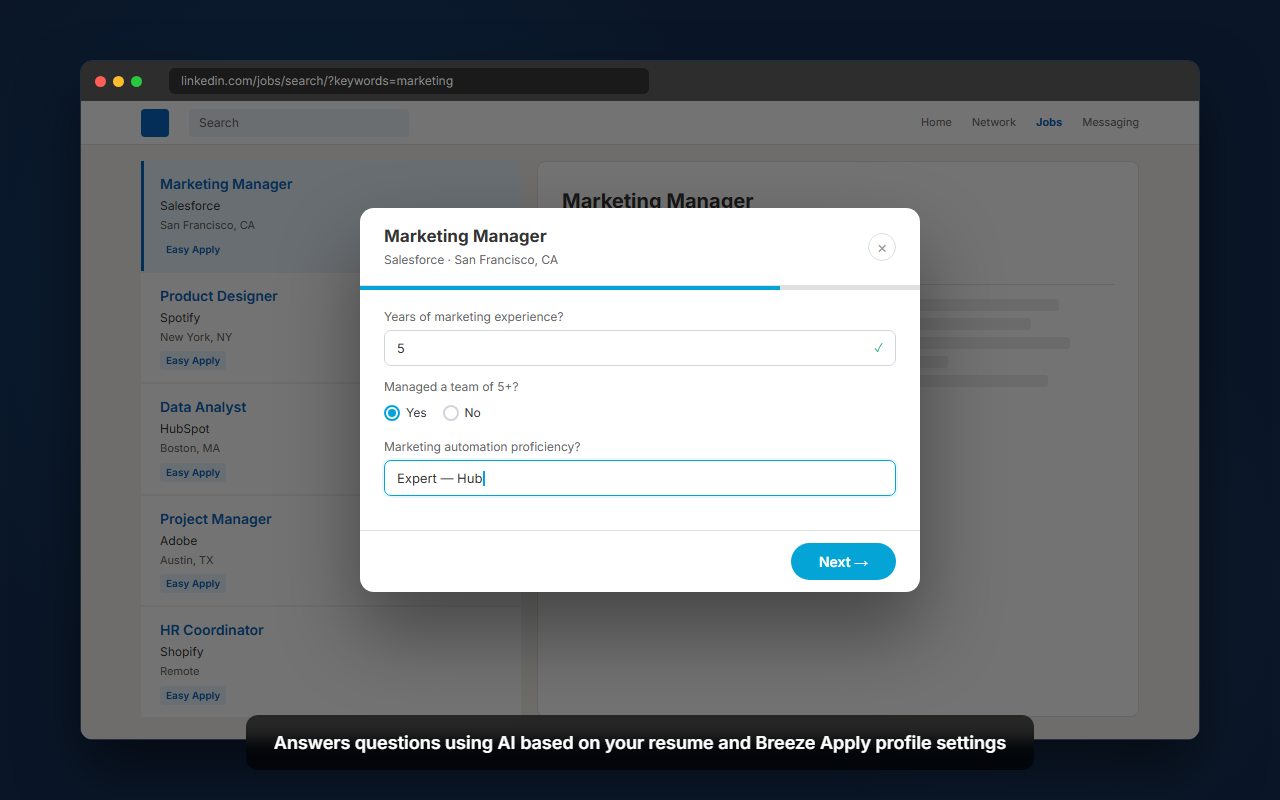Select the Data Analyst job at HubSpot
Screen dimensions: 1280x800
(x=203, y=407)
